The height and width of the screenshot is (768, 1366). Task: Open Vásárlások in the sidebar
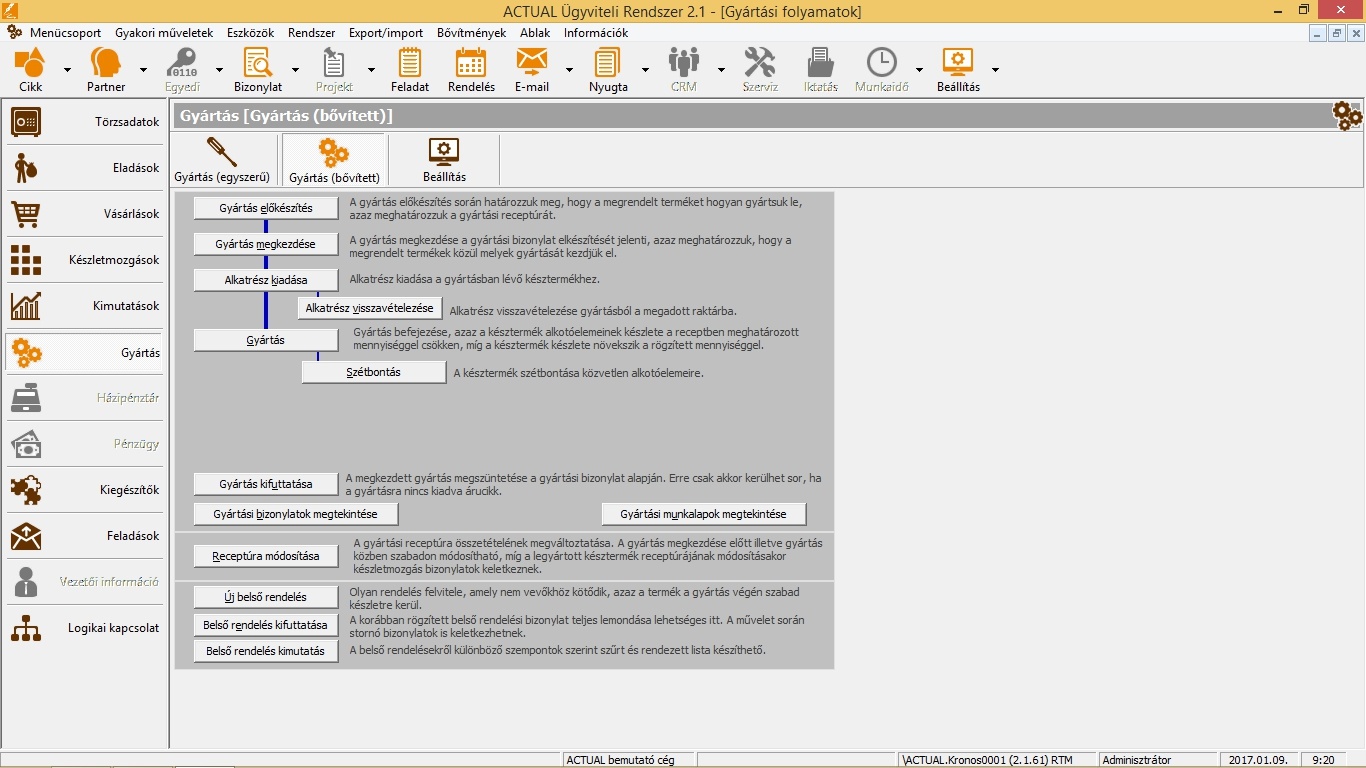(84, 214)
